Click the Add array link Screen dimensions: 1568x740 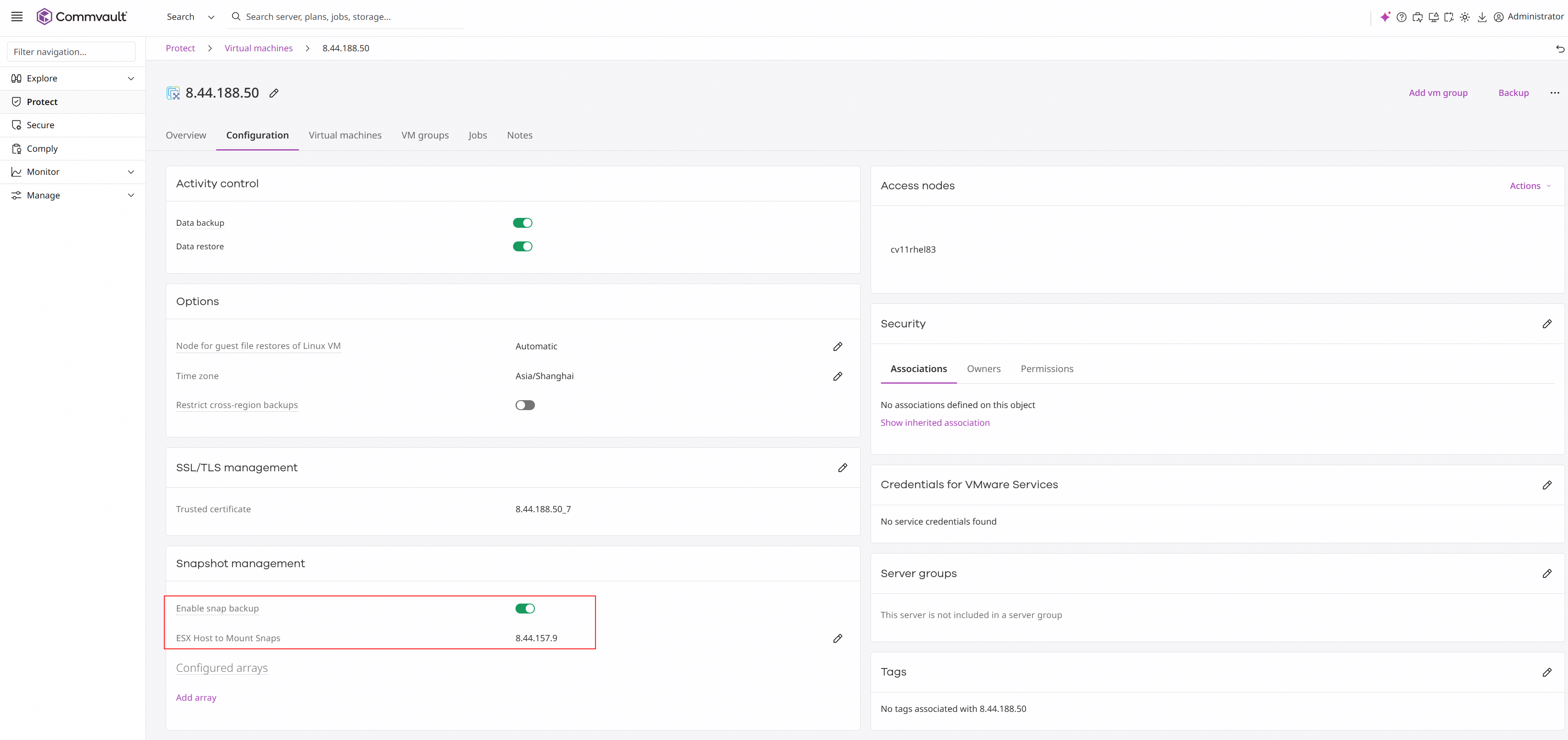point(196,697)
